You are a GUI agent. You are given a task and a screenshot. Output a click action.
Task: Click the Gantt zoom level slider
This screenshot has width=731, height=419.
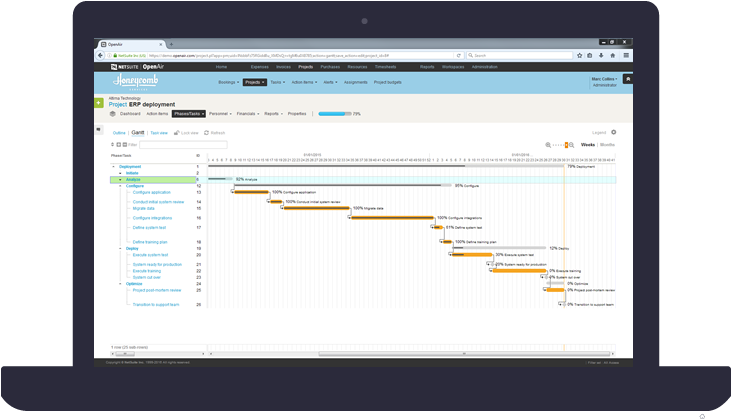pyautogui.click(x=561, y=145)
